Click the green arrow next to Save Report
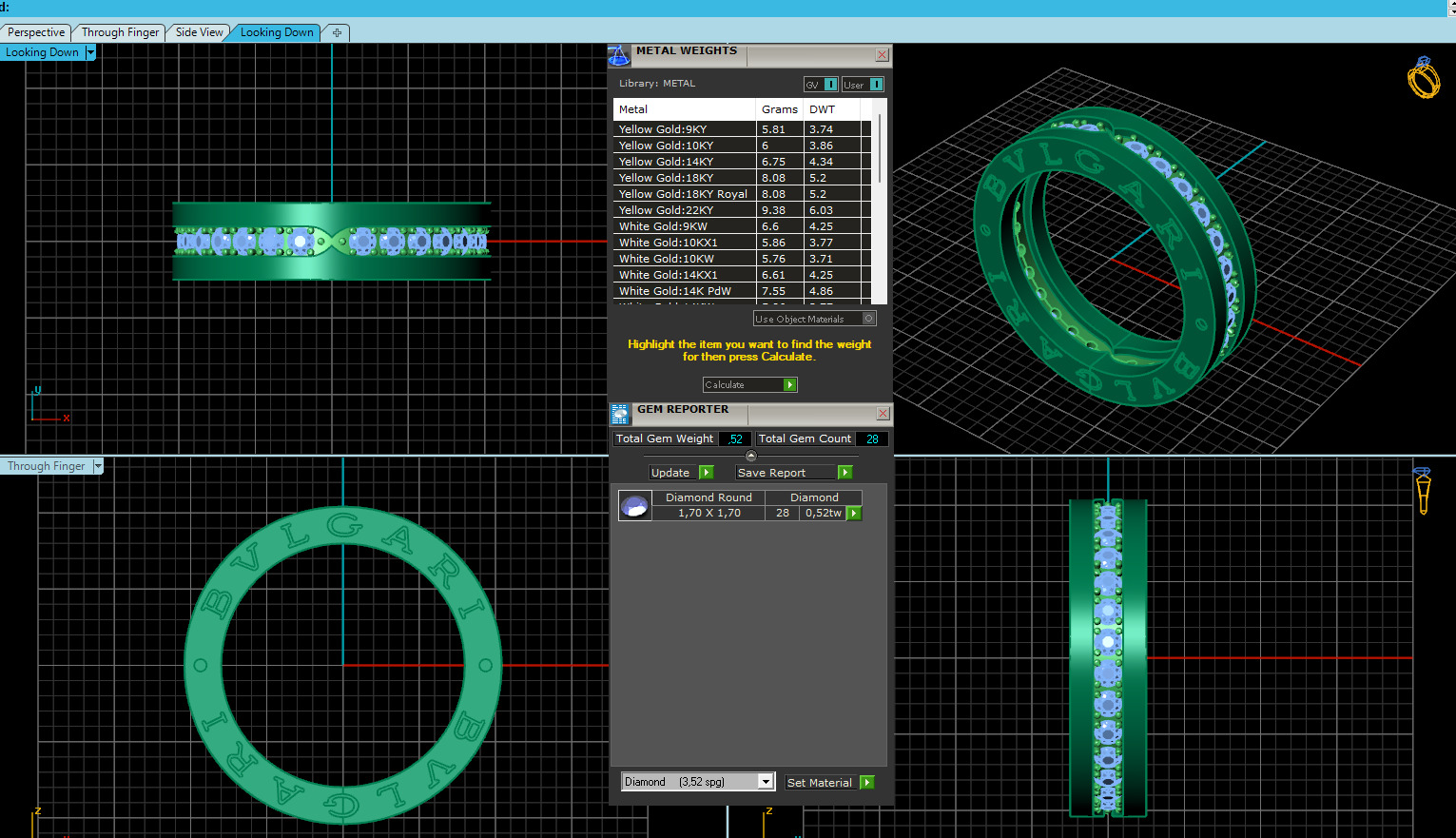Screen dimensions: 1456x838 pos(845,473)
